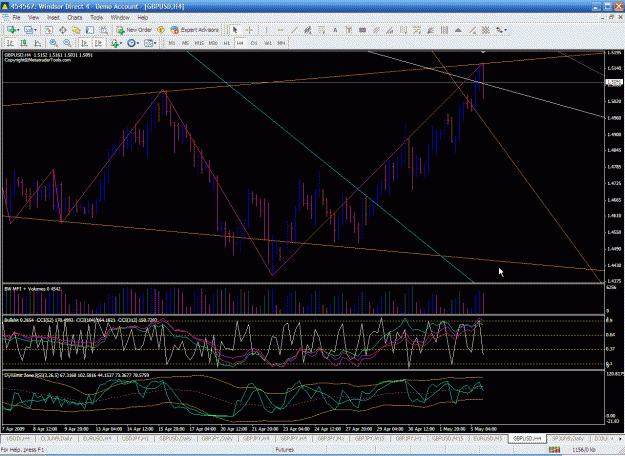625x456 pixels.
Task: Click the tab strip scroll-right arrow
Action: click(621, 438)
